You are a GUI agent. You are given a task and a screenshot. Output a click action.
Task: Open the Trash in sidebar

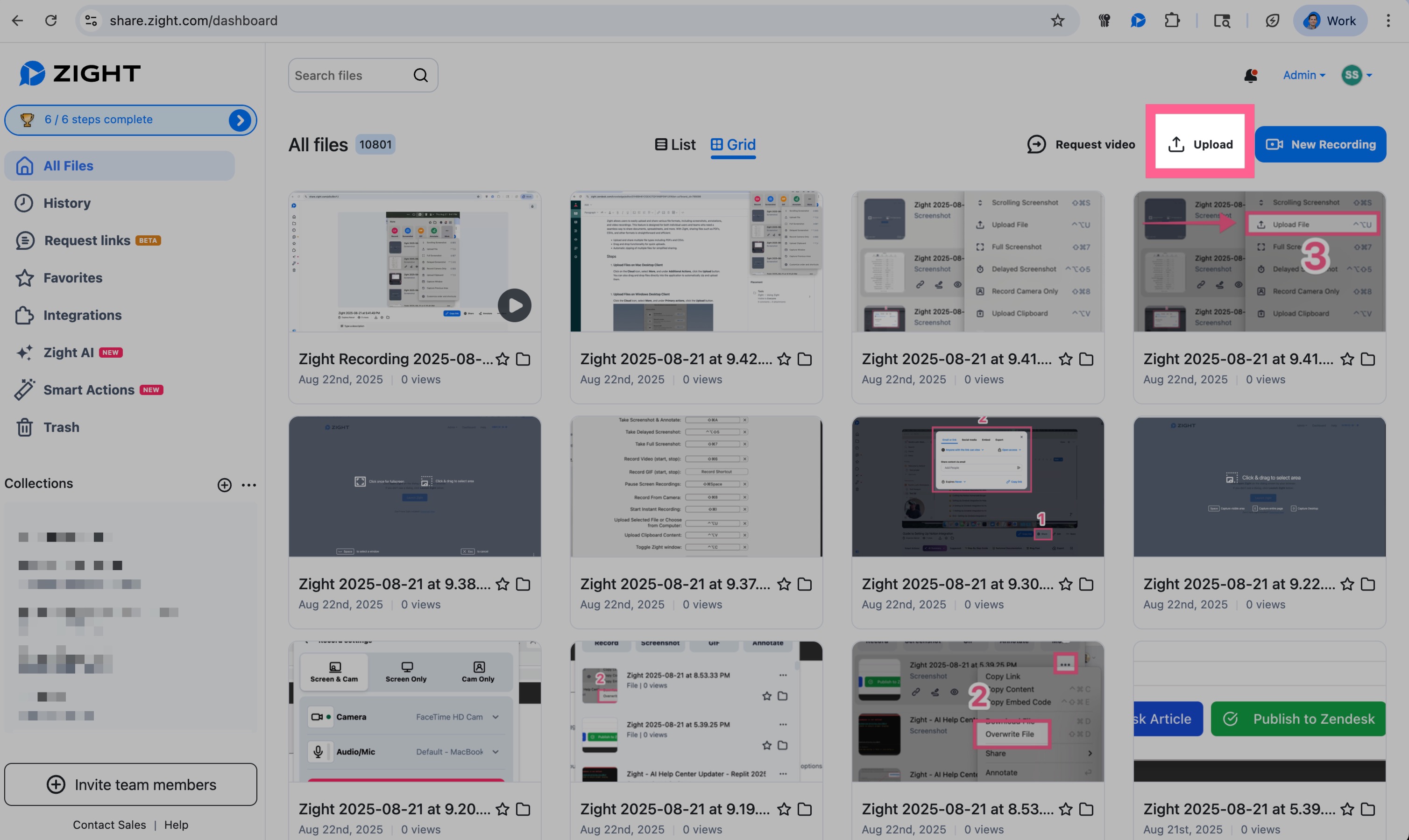61,427
